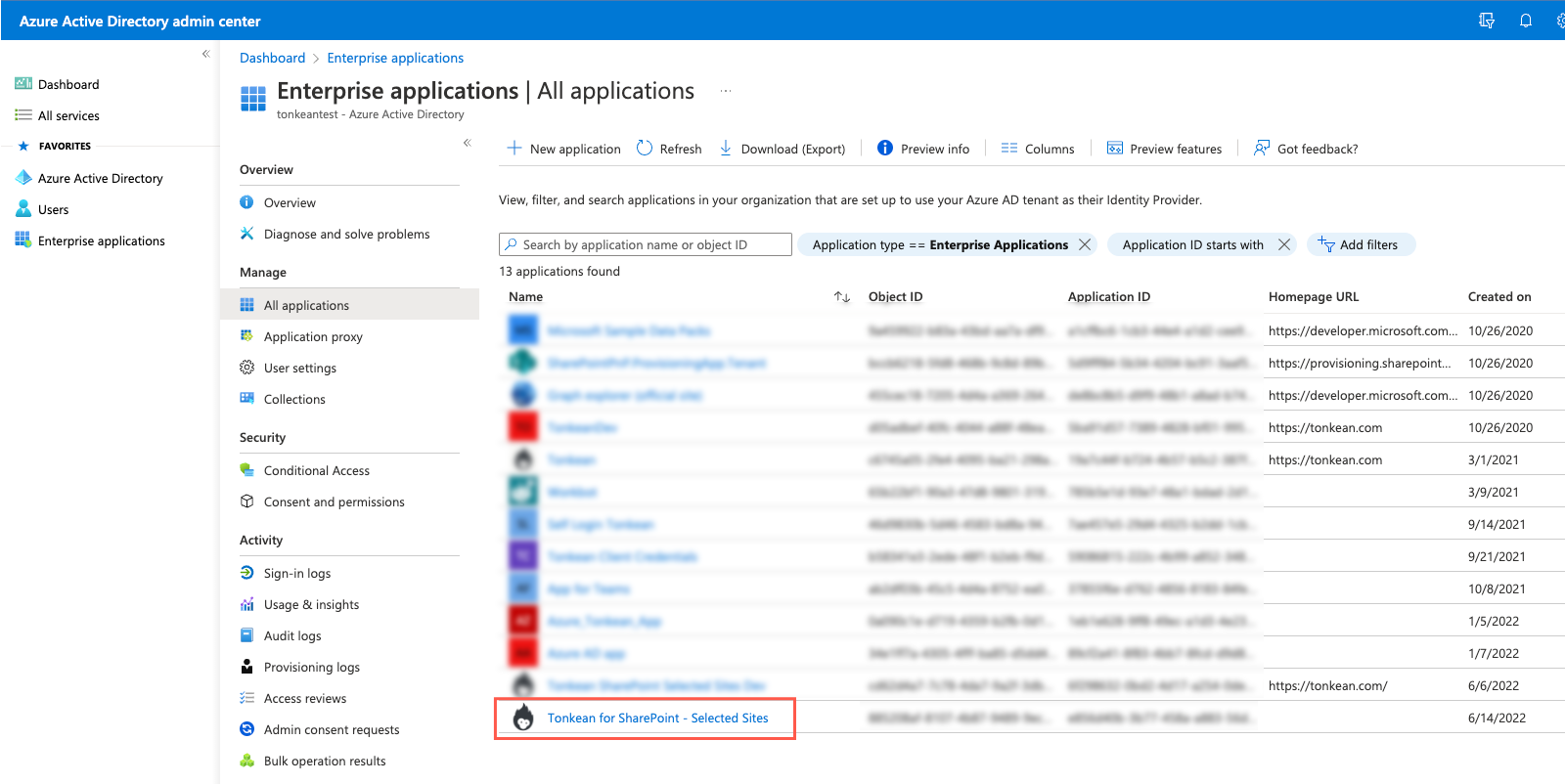Open Users in the favorites list
This screenshot has width=1565, height=784.
pos(53,209)
